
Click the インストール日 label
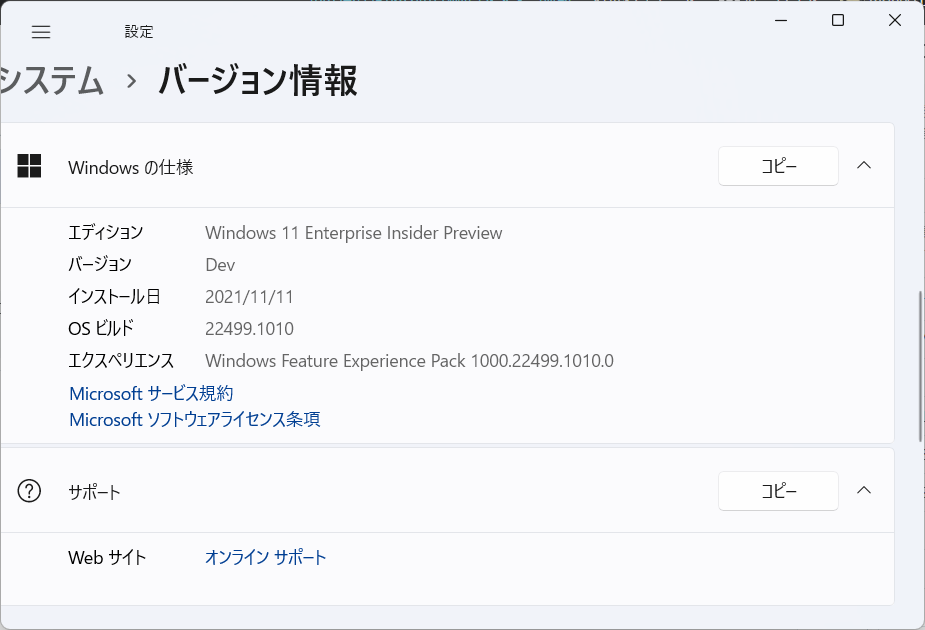(114, 296)
